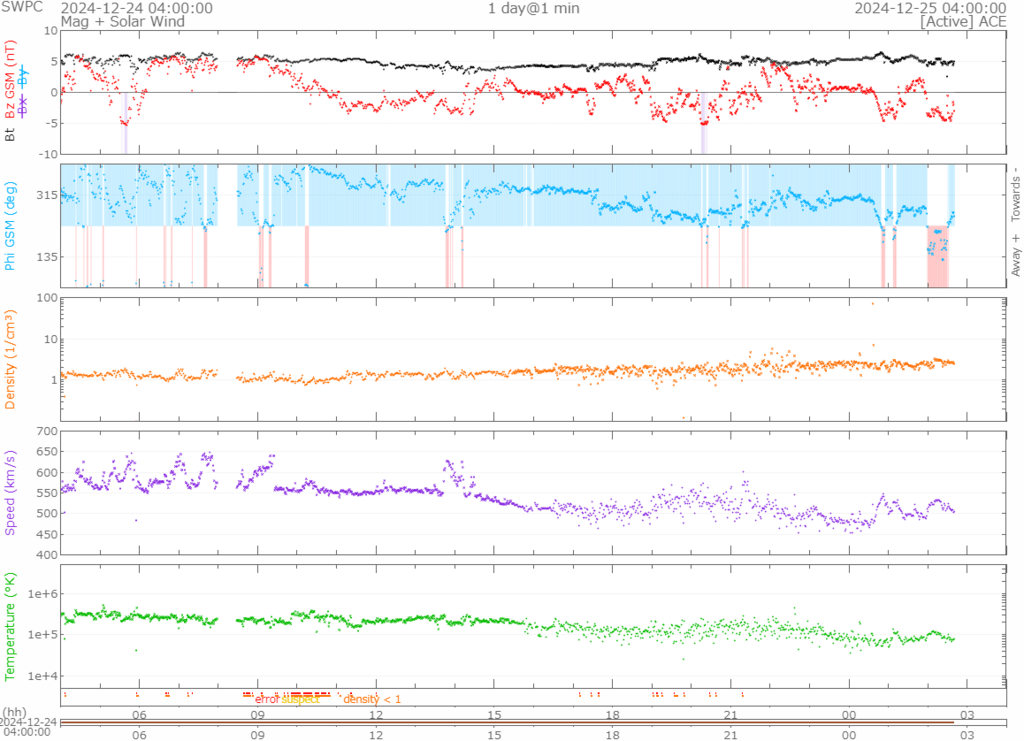Click the red 'error' flag legend
The height and width of the screenshot is (741, 1024).
(x=267, y=699)
